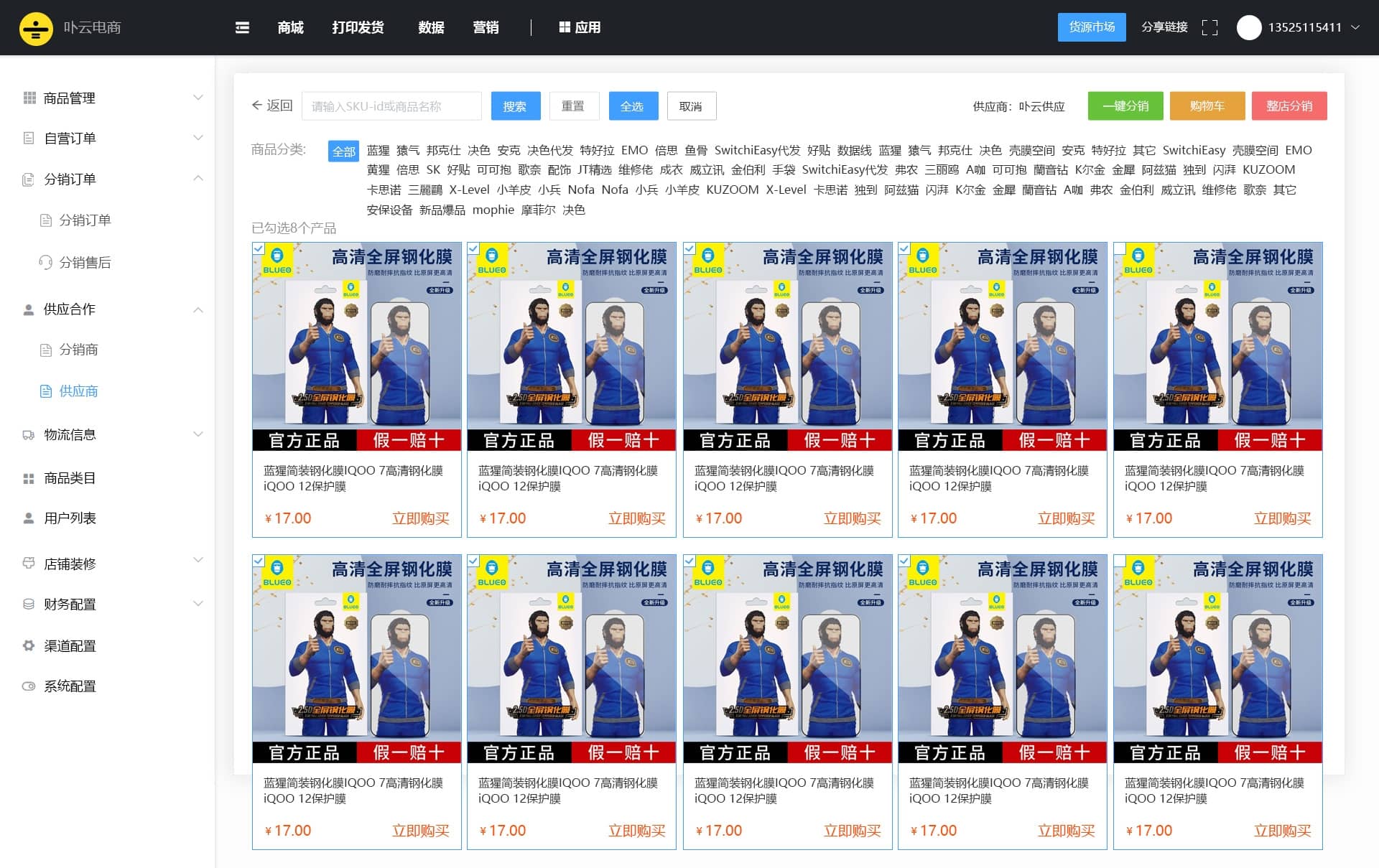Click the 分享链接 link
The width and height of the screenshot is (1379, 868).
point(1164,27)
